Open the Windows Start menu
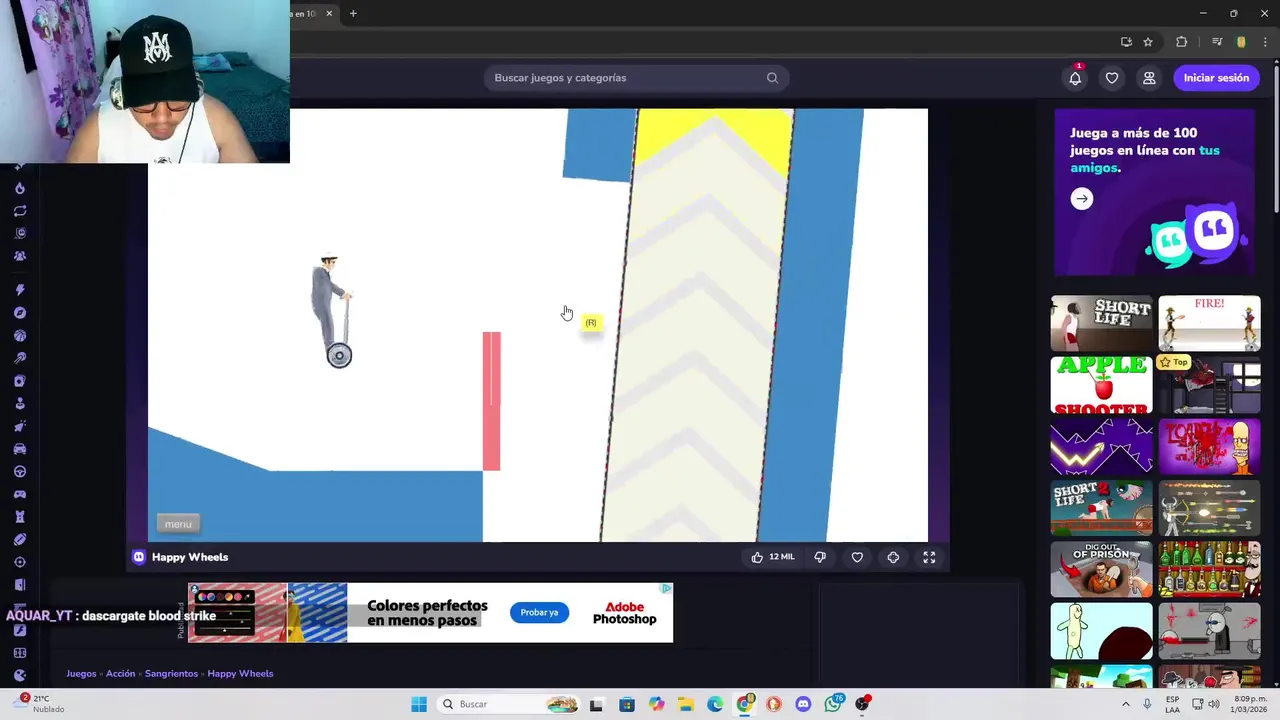The image size is (1280, 720). [419, 704]
